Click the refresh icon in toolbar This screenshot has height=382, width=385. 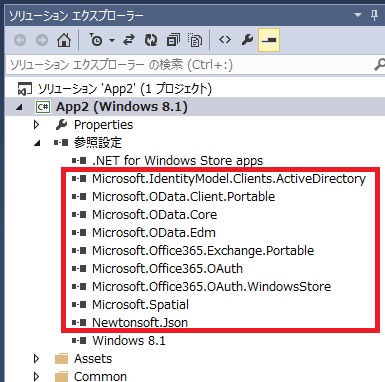[x=151, y=40]
